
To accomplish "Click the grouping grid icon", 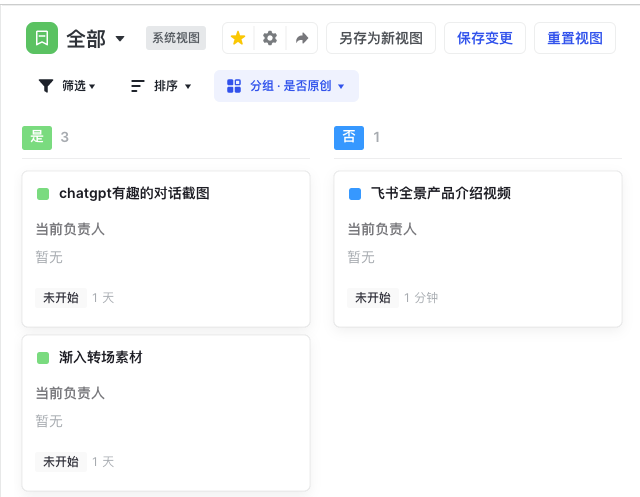I will pyautogui.click(x=234, y=86).
